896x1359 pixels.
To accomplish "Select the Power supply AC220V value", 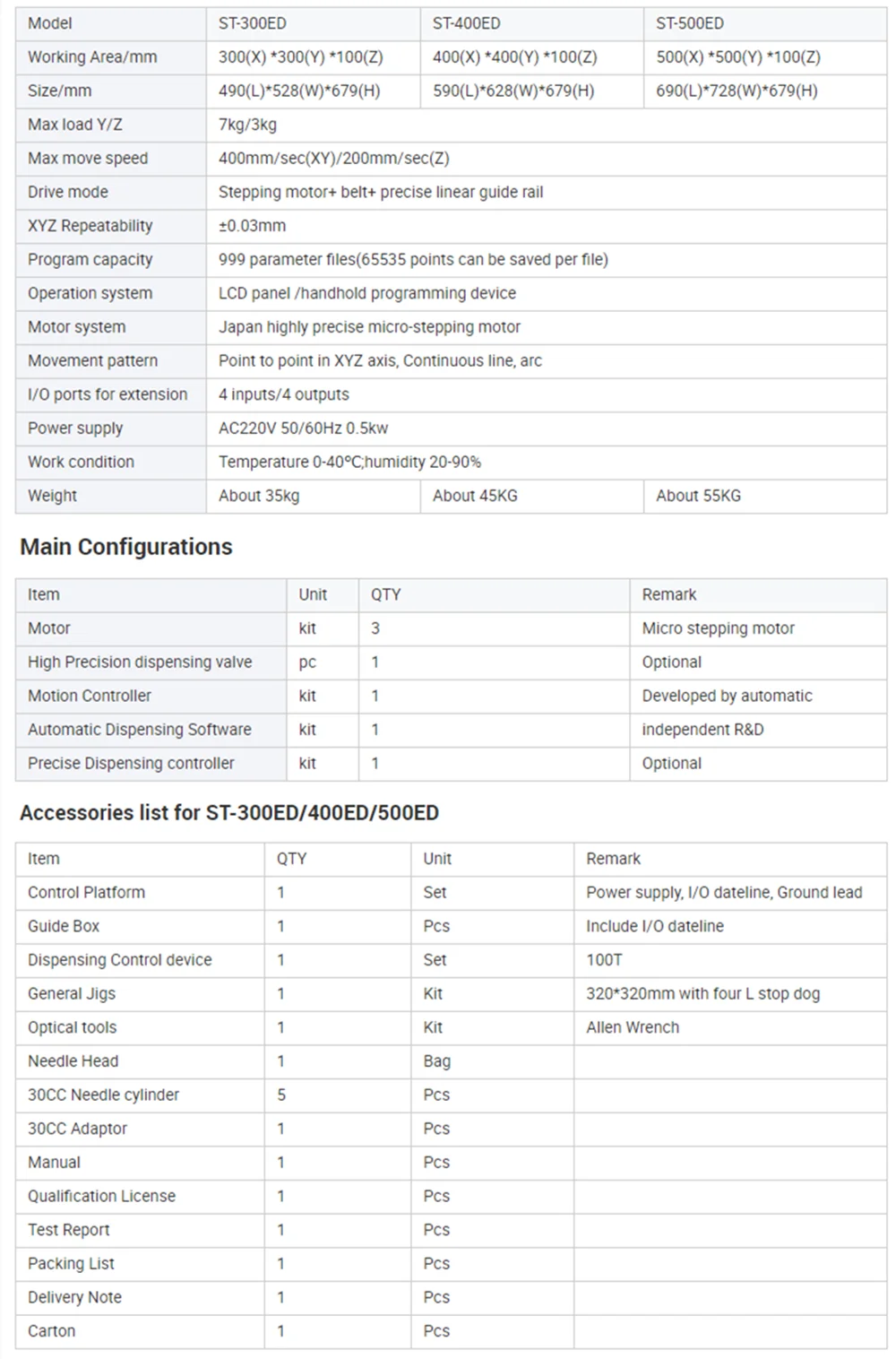I will click(x=304, y=428).
